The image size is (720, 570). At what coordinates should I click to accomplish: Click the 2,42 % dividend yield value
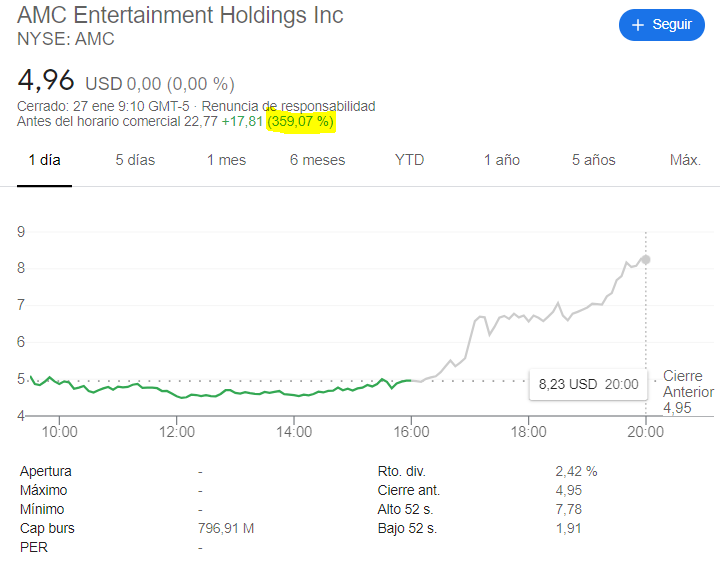(x=576, y=471)
